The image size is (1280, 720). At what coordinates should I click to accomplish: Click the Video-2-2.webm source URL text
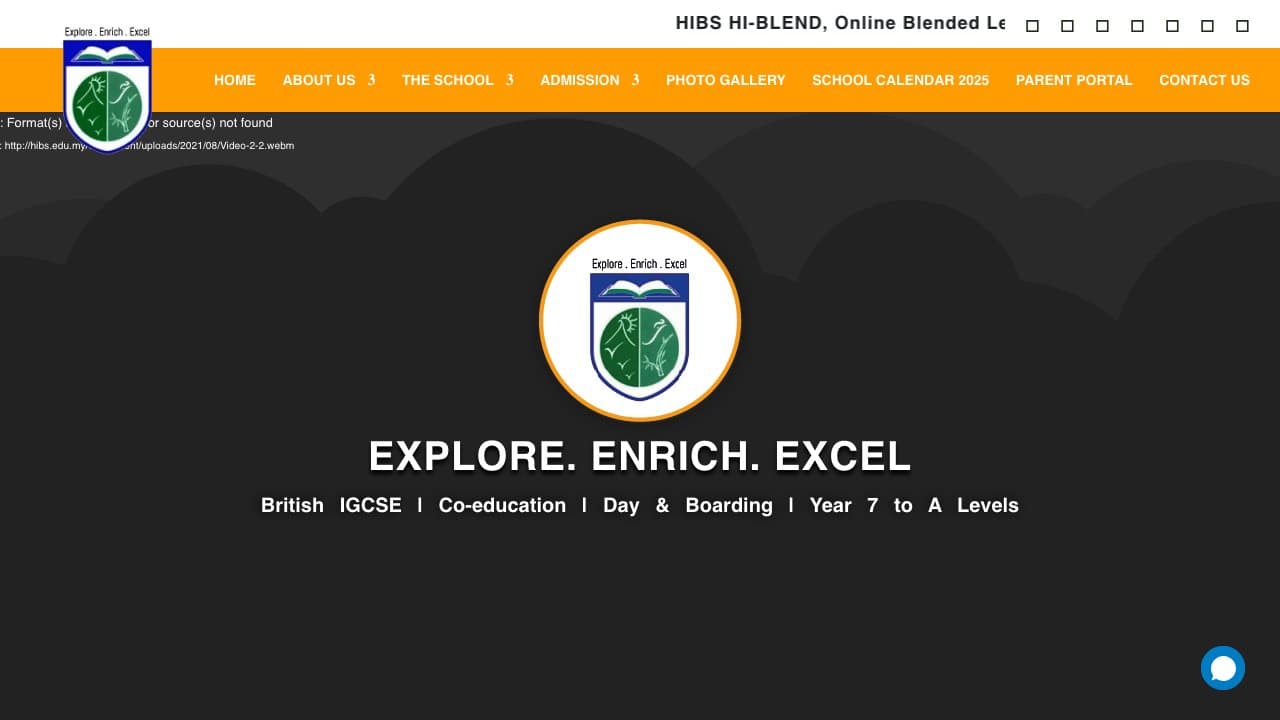click(x=147, y=145)
